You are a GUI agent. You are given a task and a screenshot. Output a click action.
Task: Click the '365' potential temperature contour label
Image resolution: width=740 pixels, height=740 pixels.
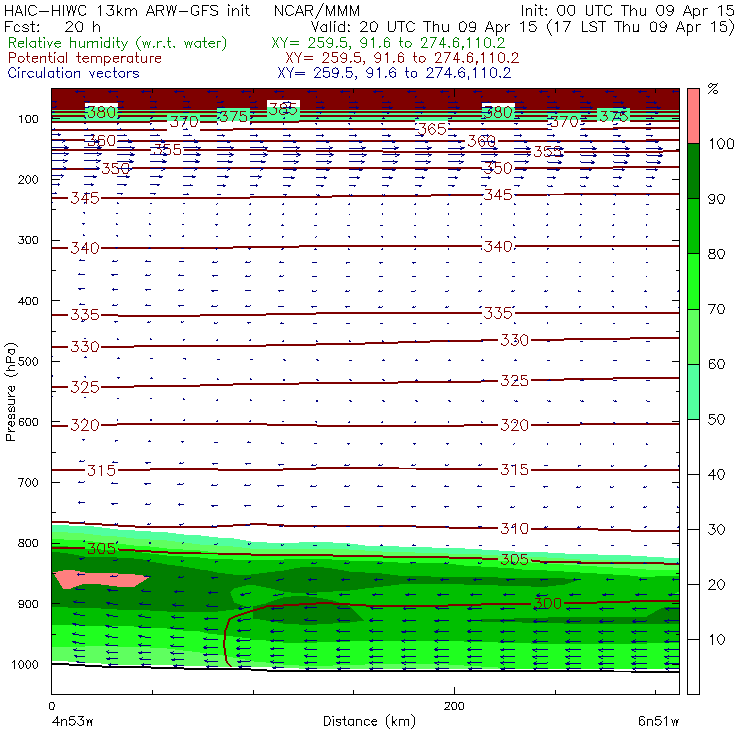(432, 129)
